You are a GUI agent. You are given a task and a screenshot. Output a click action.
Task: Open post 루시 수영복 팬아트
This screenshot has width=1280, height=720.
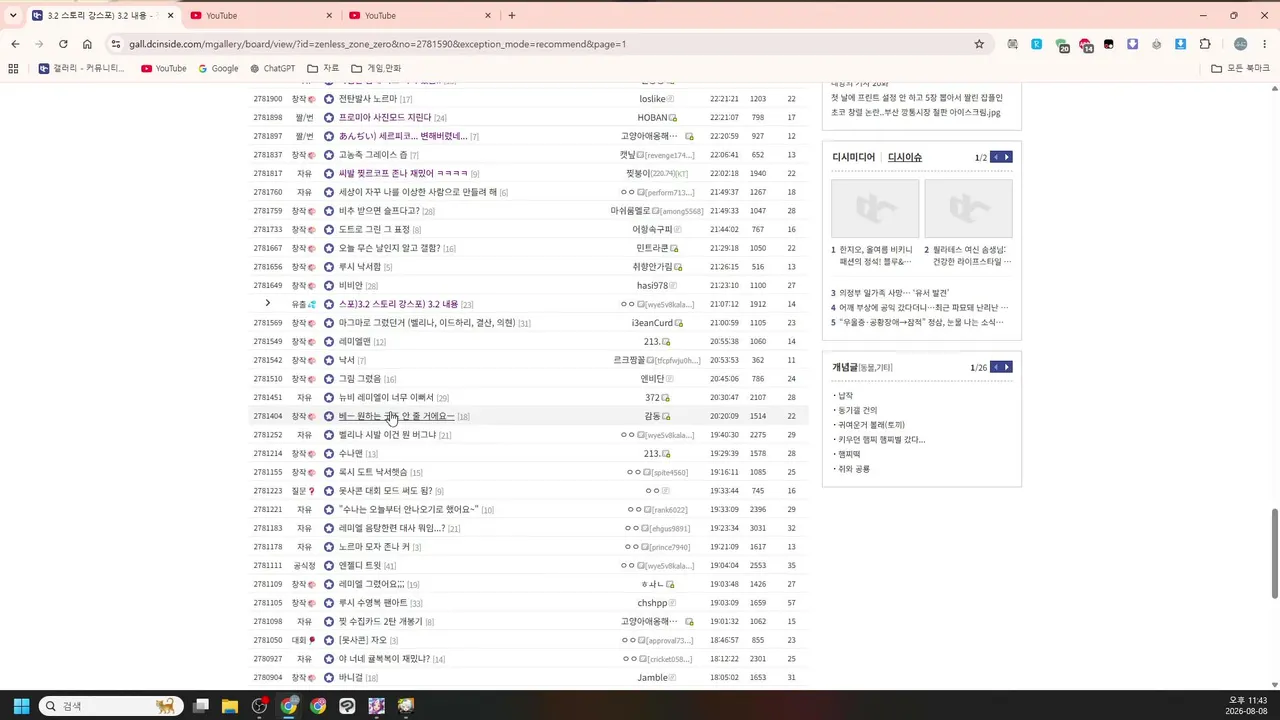tap(373, 603)
